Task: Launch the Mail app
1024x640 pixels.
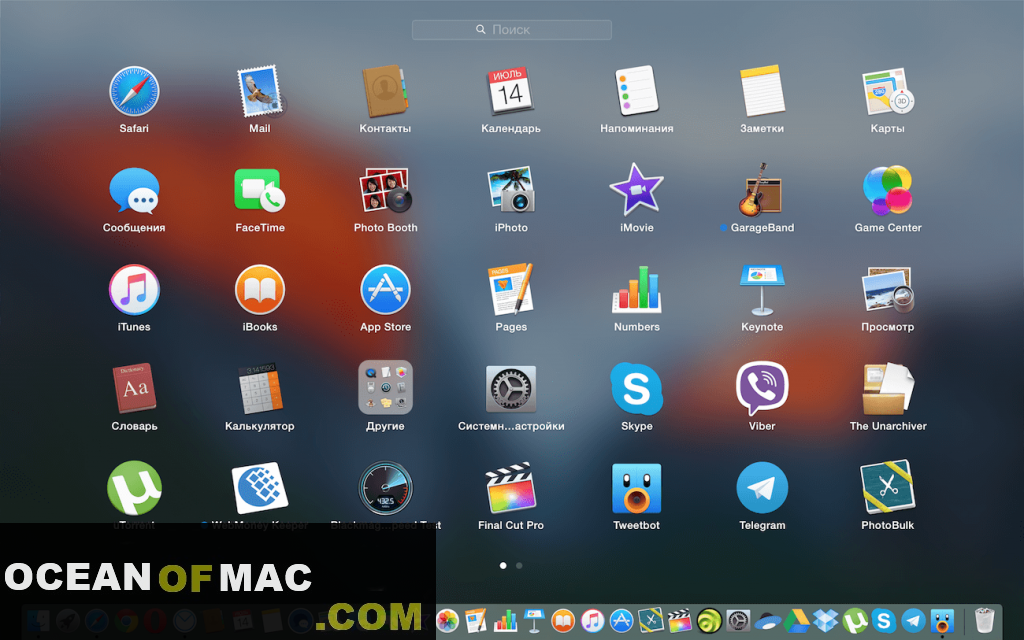Action: tap(260, 91)
